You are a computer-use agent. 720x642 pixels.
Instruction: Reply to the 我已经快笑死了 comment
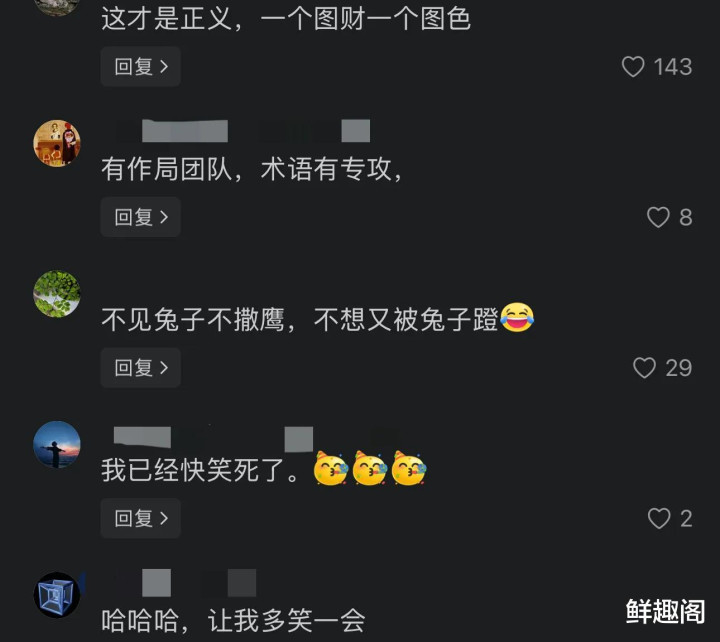tap(141, 518)
